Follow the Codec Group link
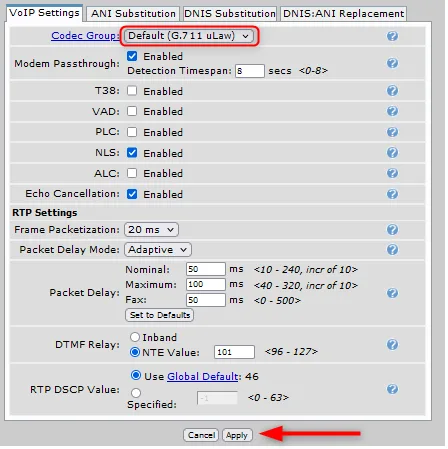This screenshot has height=449, width=448. 85,36
